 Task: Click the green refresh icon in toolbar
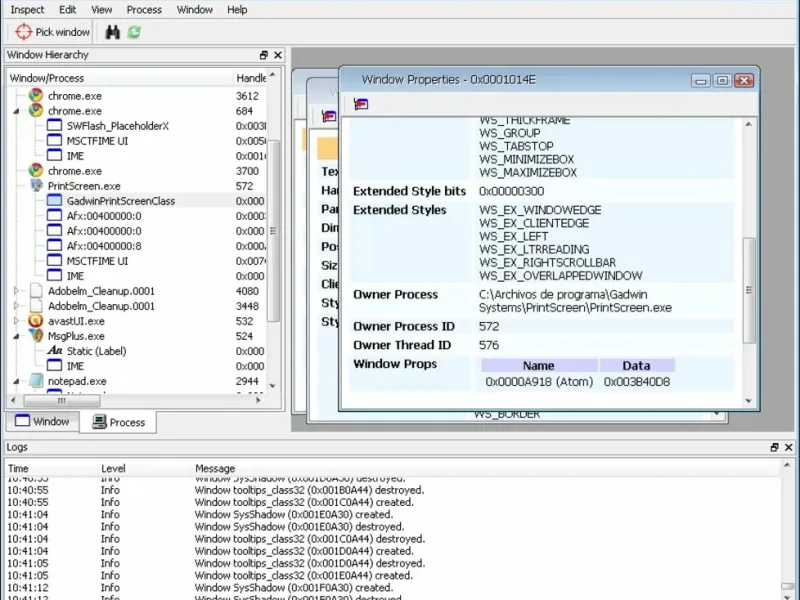coord(134,32)
